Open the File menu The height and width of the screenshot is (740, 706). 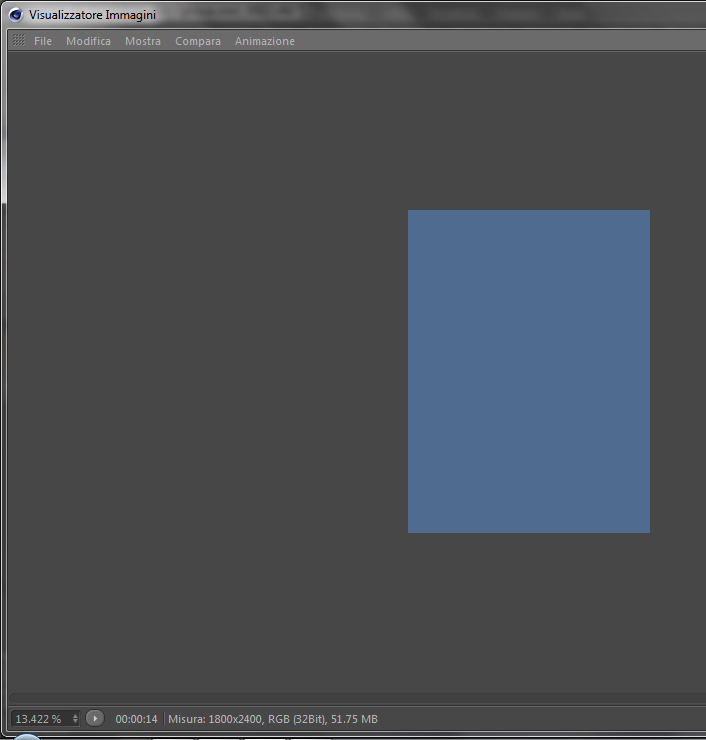coord(43,41)
